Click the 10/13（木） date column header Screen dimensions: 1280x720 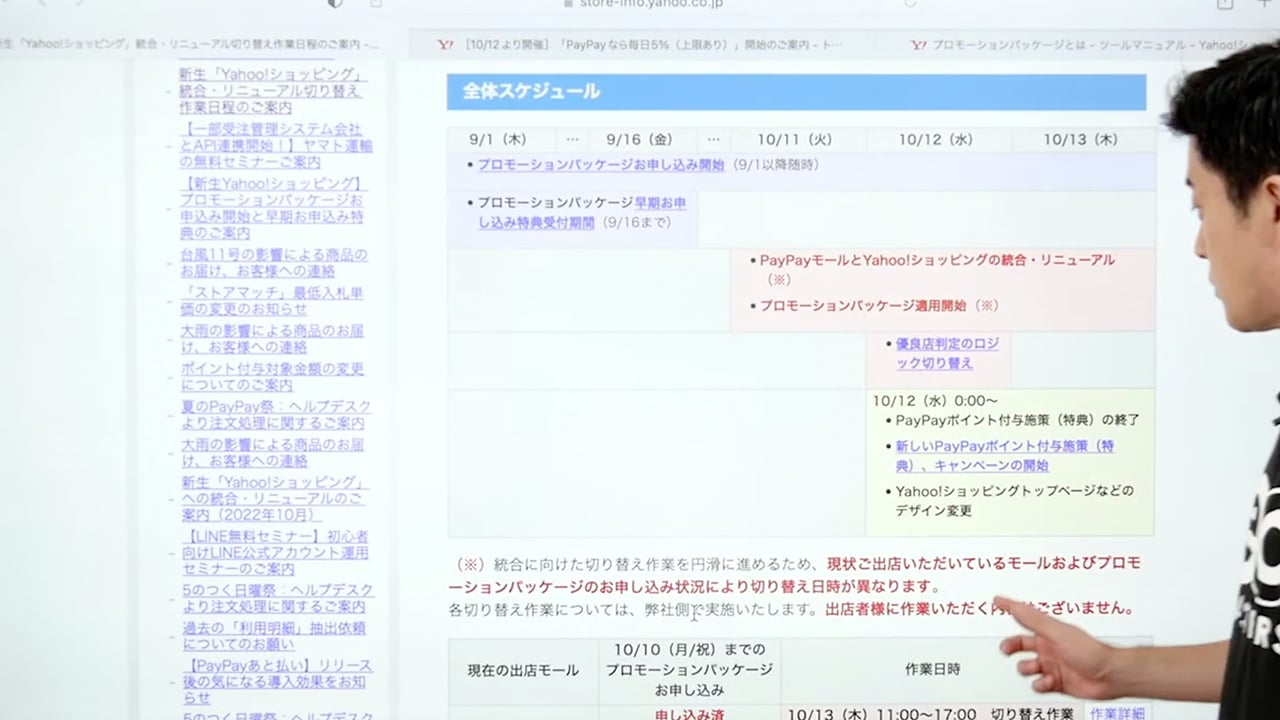click(x=1081, y=140)
